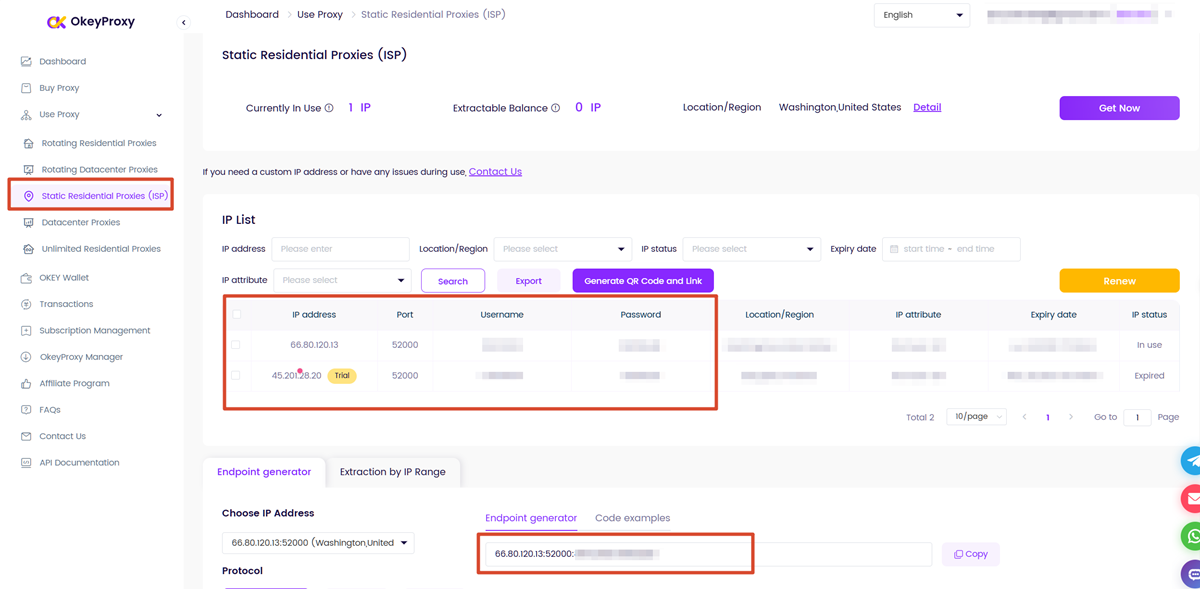Image resolution: width=1200 pixels, height=589 pixels.
Task: Click the Dashboard sidebar icon
Action: tap(26, 61)
